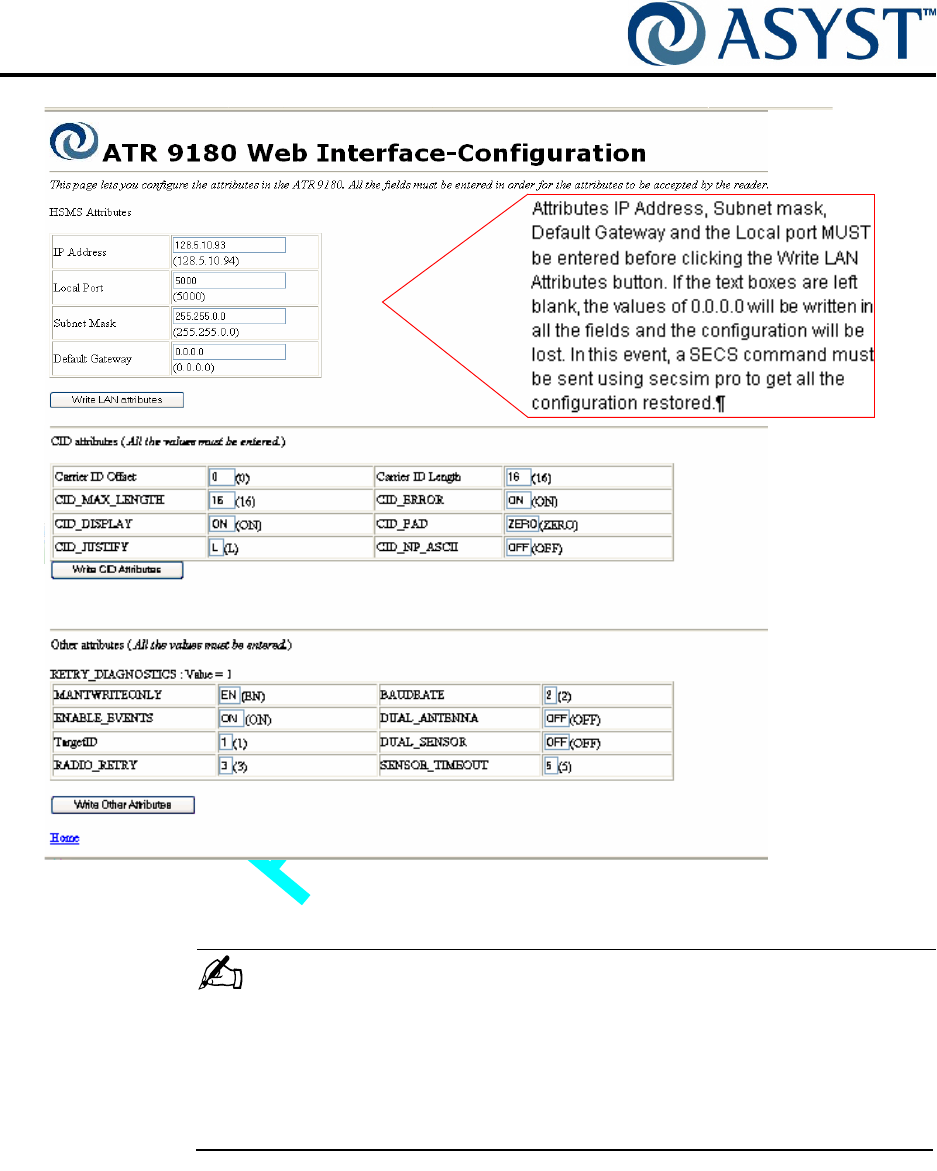Click the (ZERO) value next to CID_PAD
937x1171 pixels.
pos(559,525)
